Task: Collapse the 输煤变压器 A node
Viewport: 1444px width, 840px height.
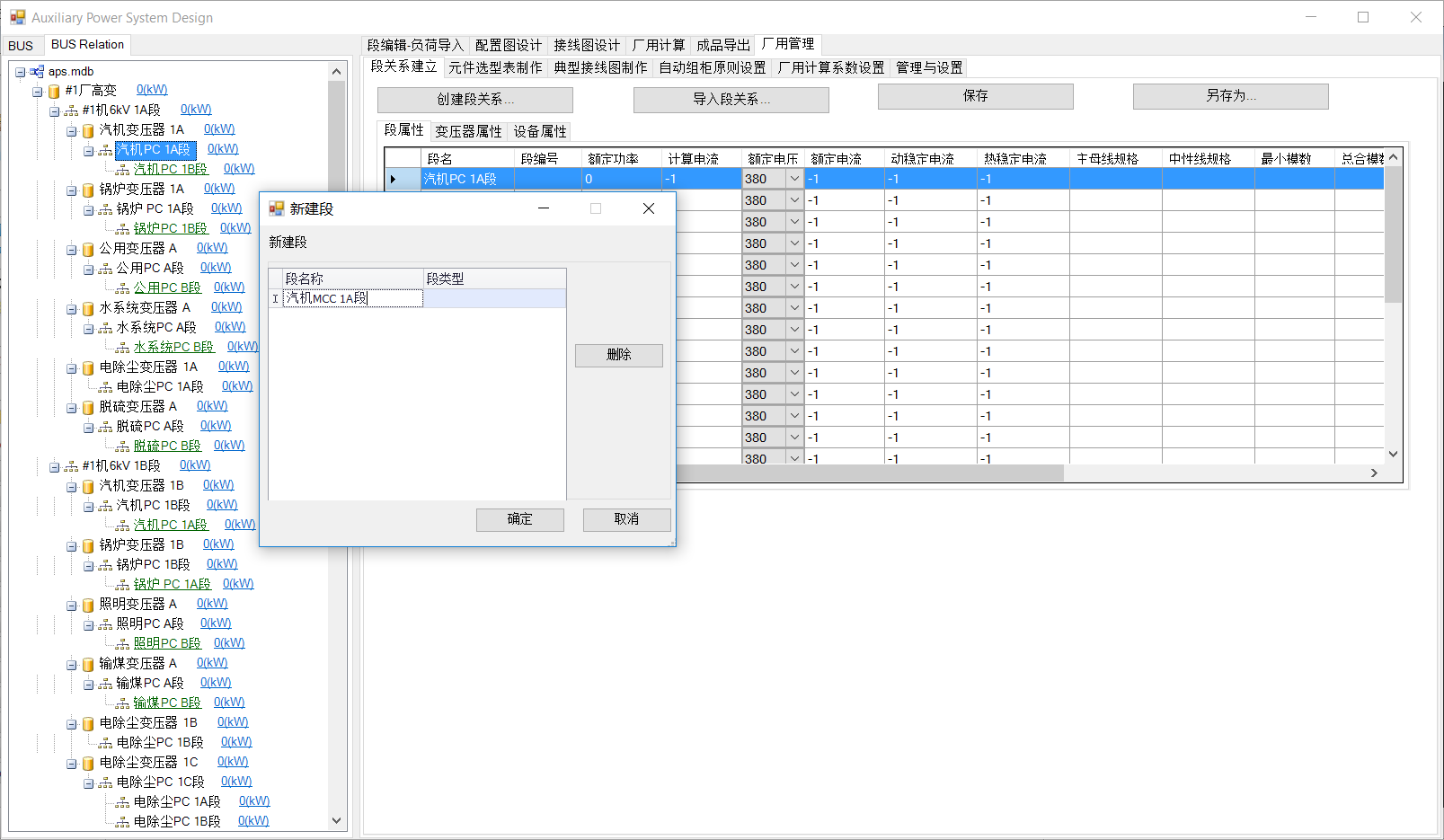Action: (x=71, y=665)
